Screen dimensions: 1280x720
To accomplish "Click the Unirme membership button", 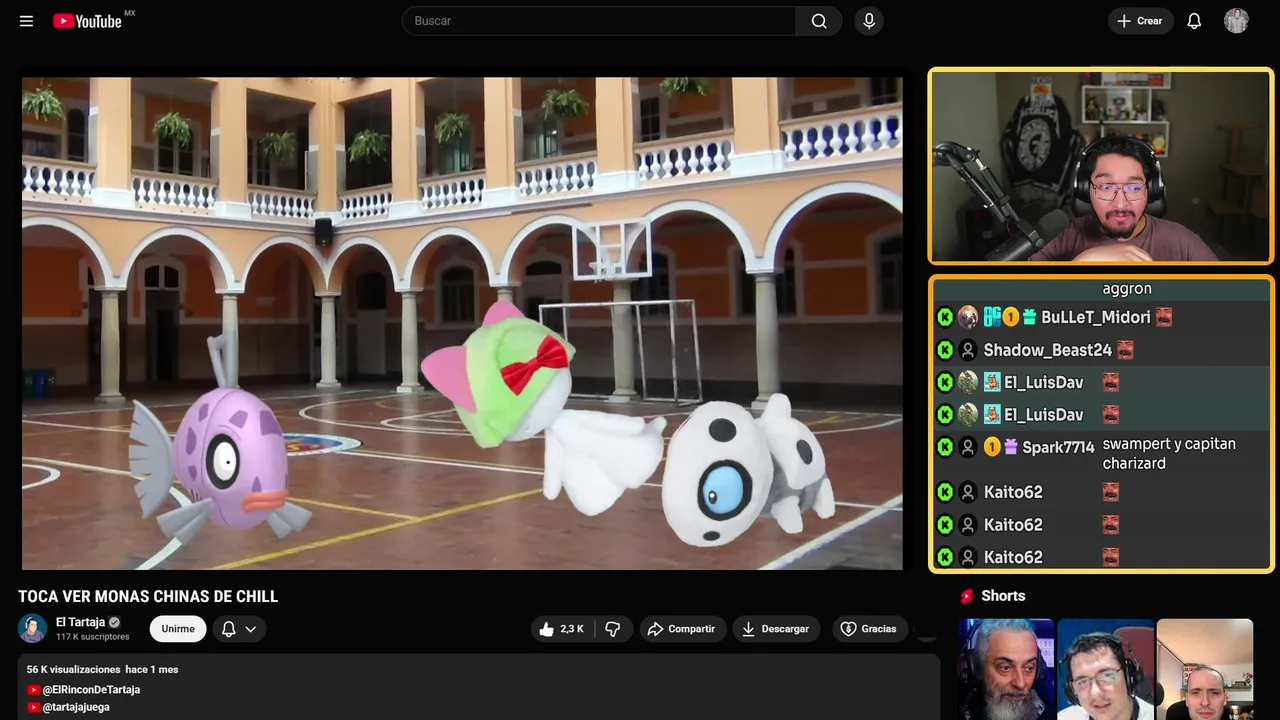I will [178, 629].
